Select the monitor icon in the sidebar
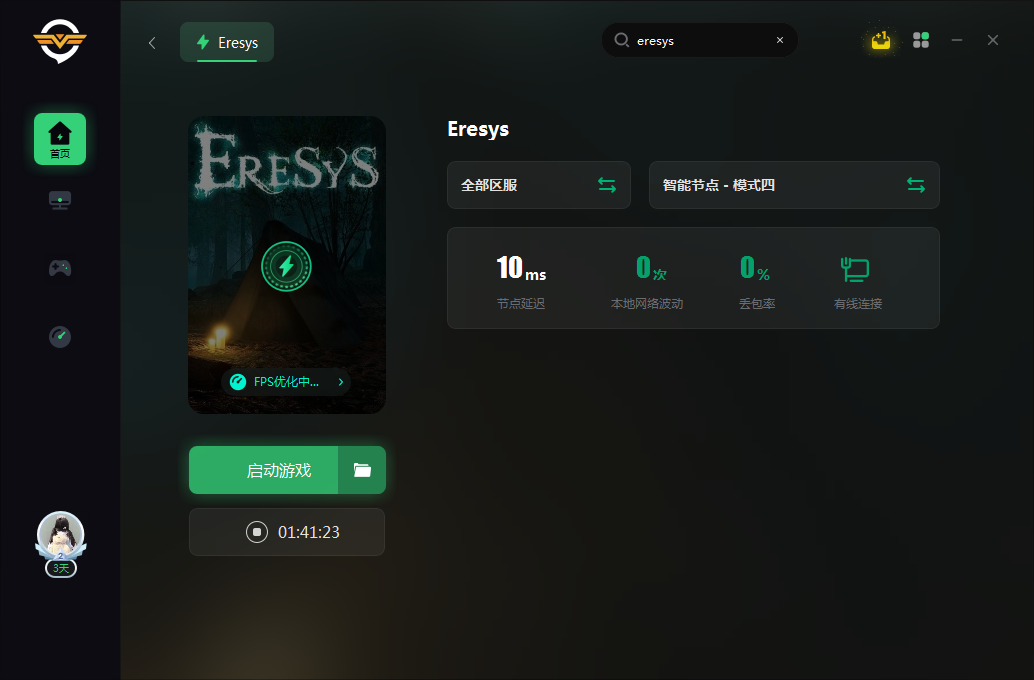 (60, 199)
